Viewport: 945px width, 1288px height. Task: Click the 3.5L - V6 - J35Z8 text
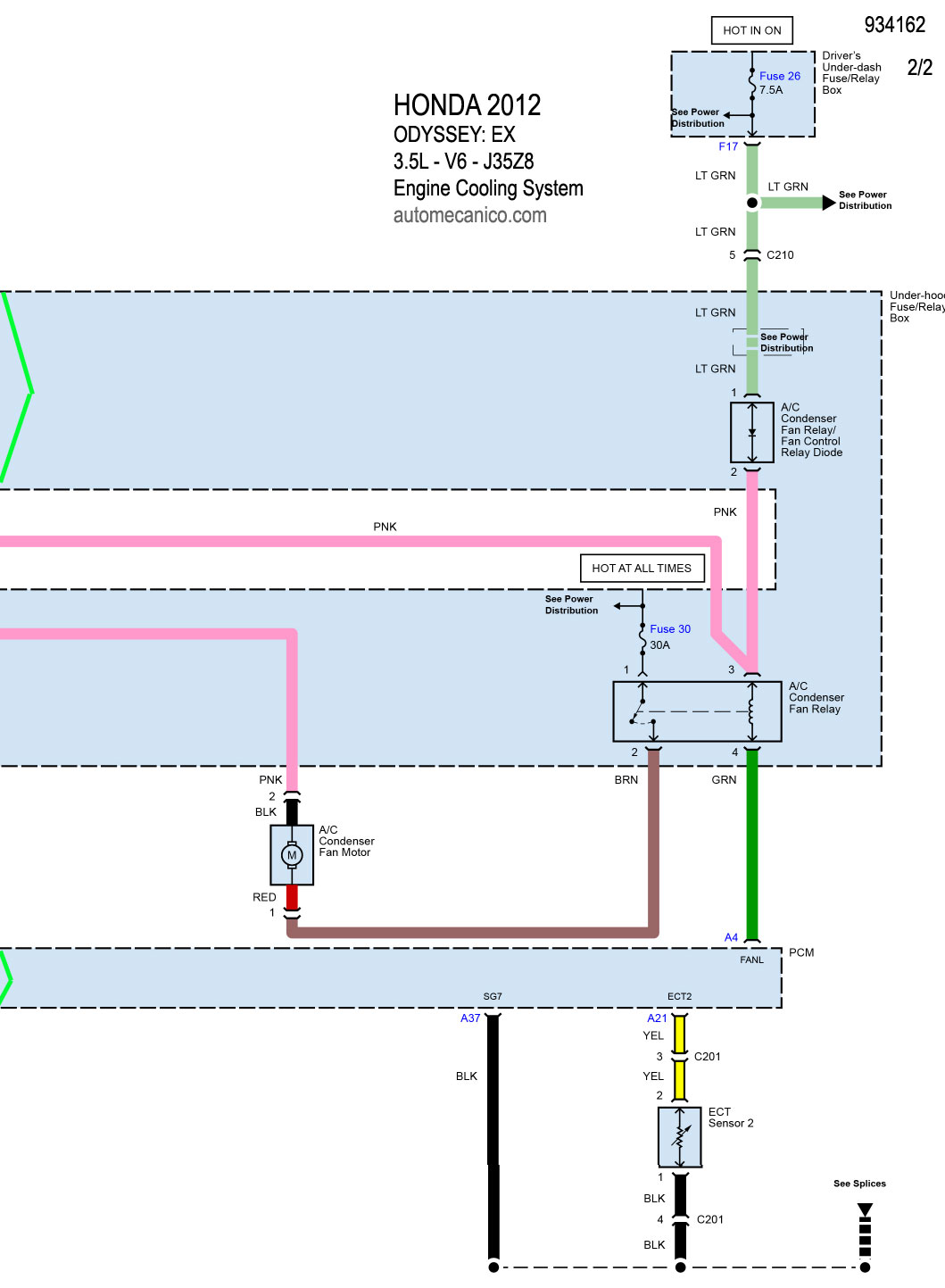click(x=463, y=162)
